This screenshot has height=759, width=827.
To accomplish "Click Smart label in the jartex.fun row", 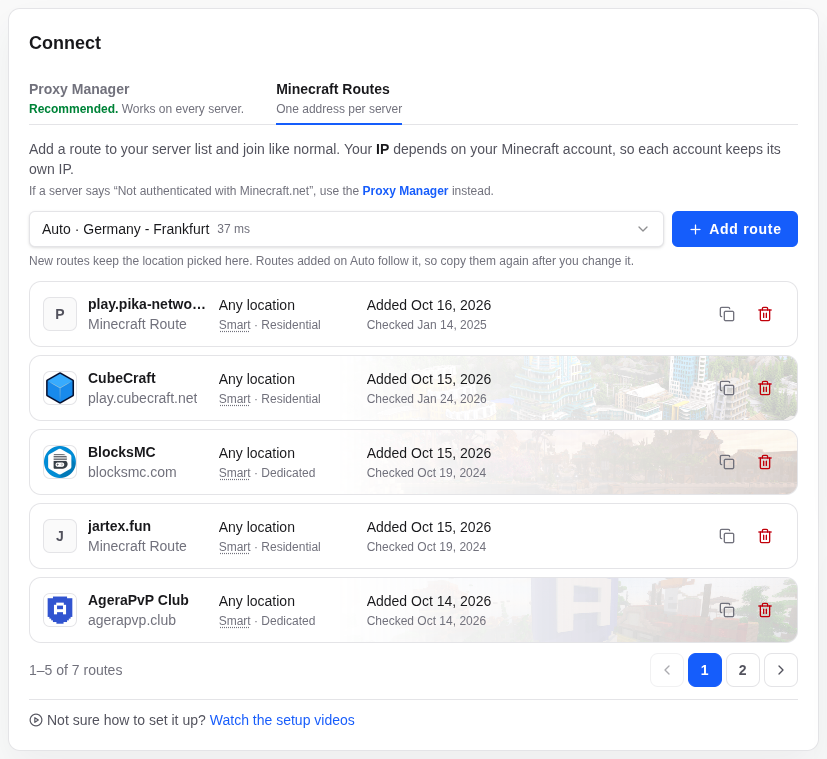I will pyautogui.click(x=235, y=547).
